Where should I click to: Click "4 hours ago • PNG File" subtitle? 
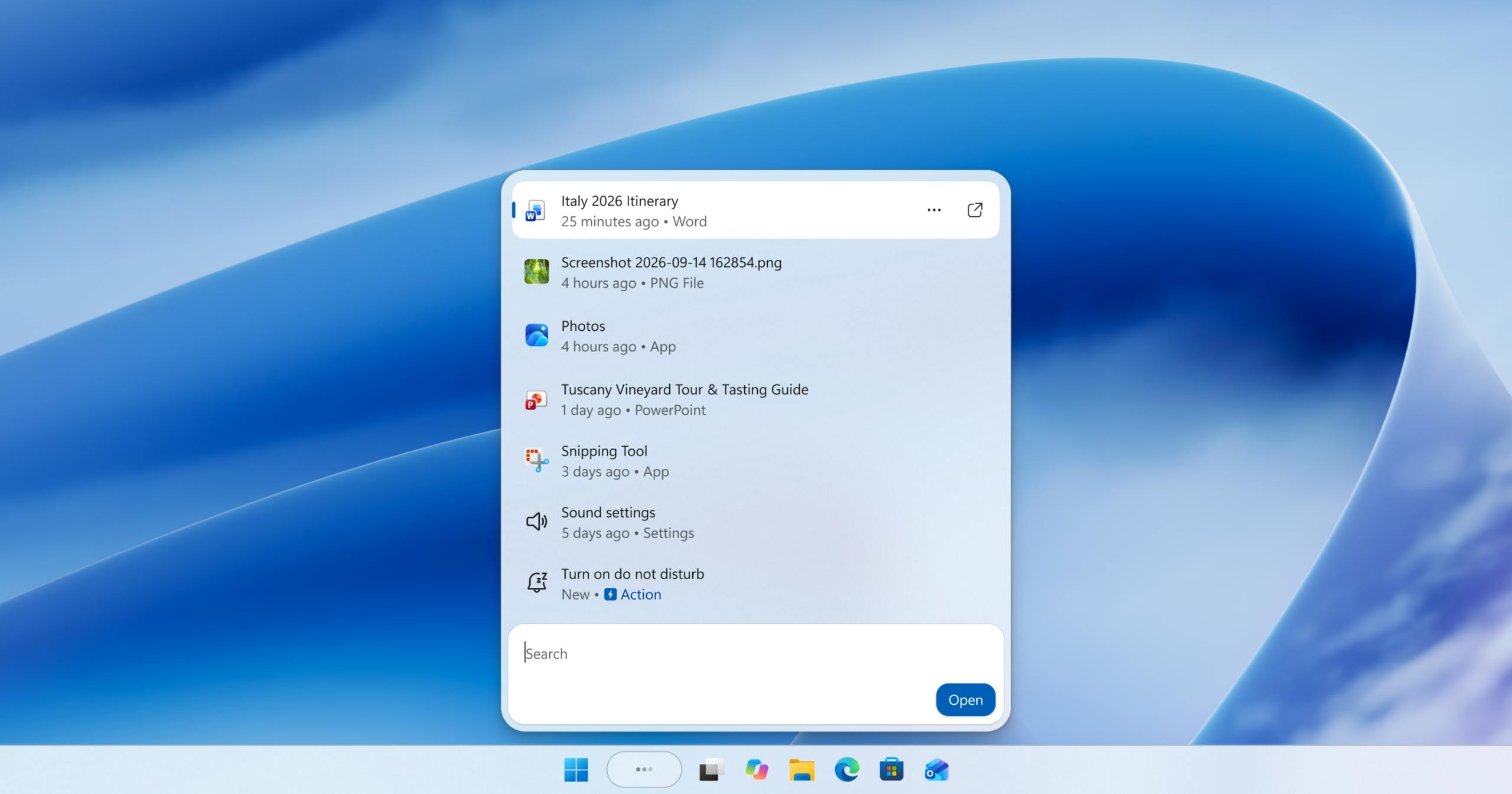point(633,283)
